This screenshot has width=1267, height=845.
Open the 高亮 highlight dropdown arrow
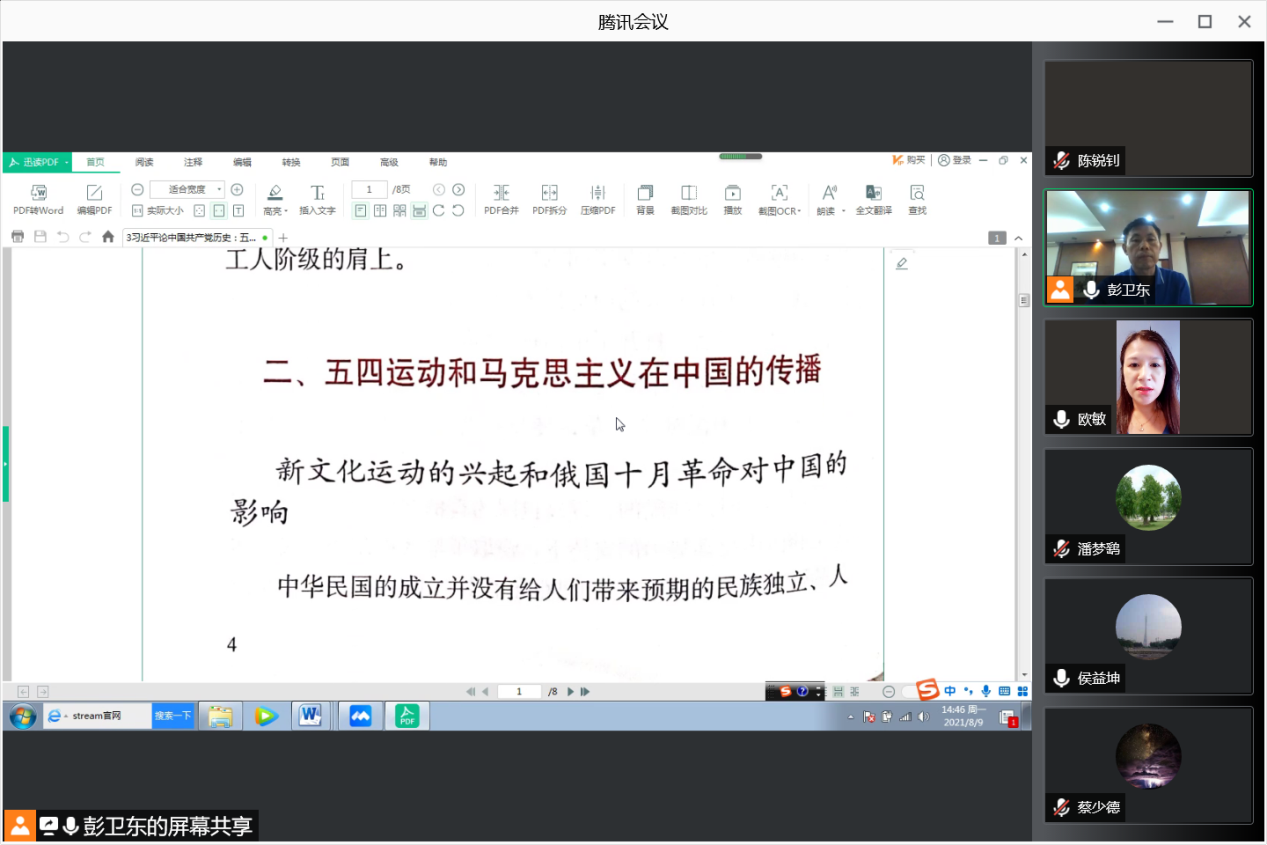(287, 212)
